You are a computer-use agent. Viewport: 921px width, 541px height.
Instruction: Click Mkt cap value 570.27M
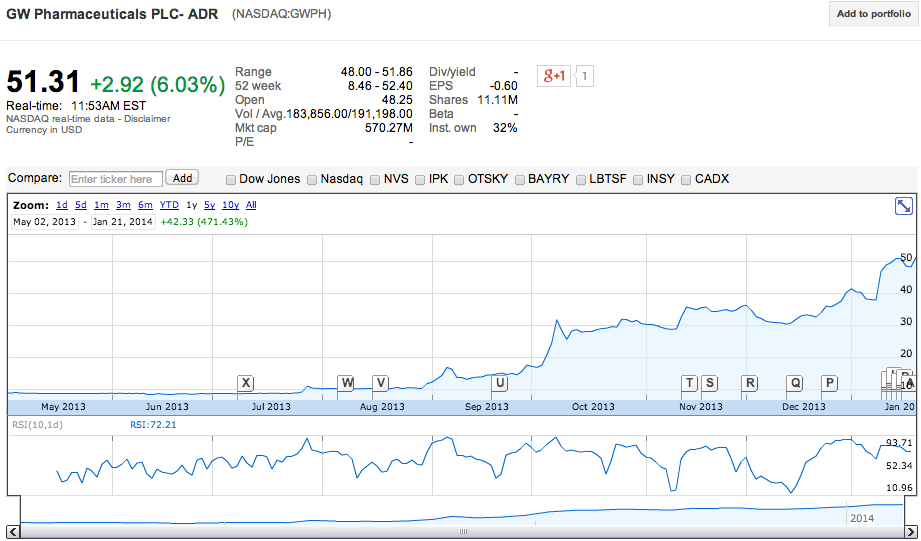(389, 128)
